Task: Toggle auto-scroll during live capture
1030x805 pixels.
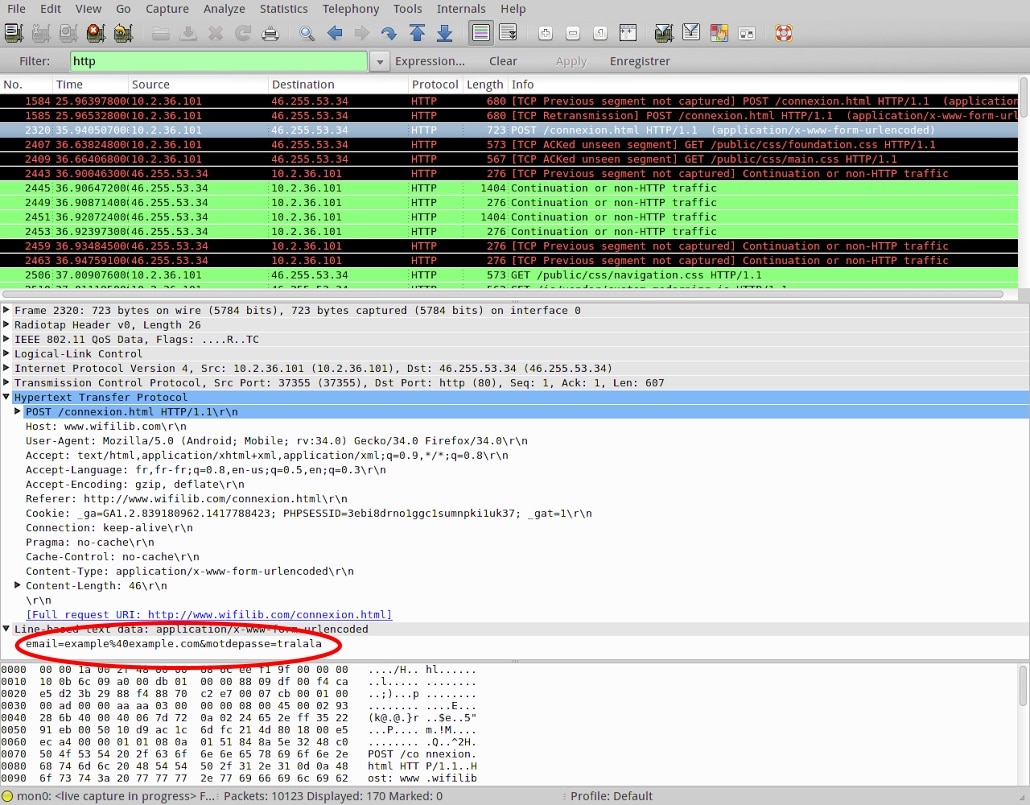Action: click(x=508, y=33)
